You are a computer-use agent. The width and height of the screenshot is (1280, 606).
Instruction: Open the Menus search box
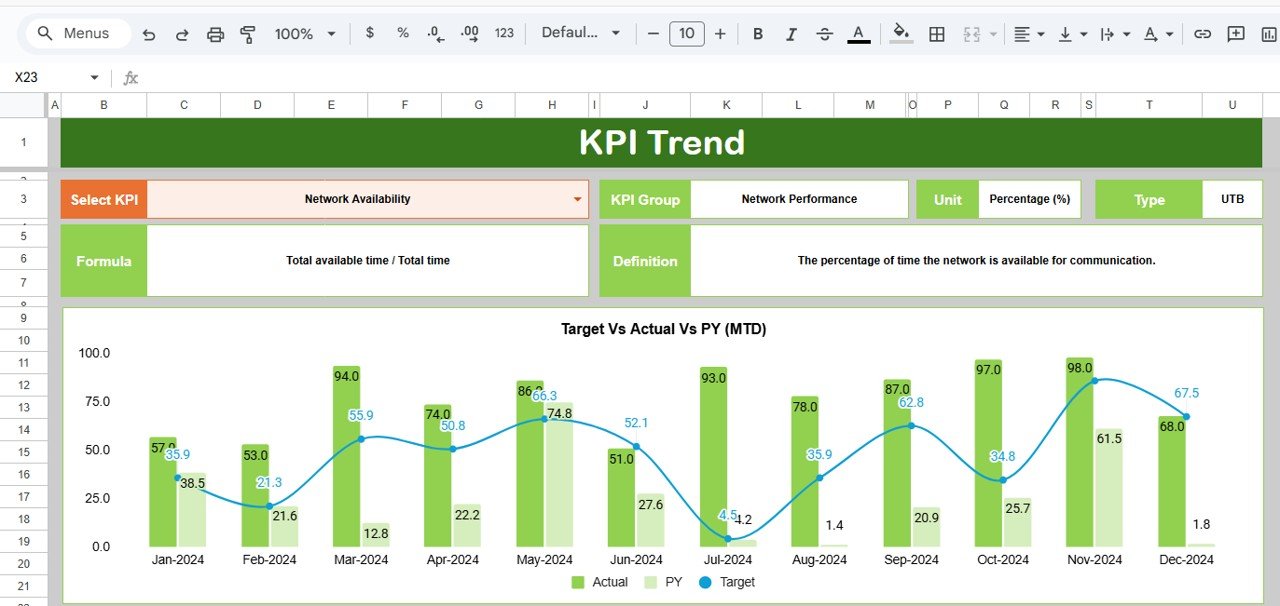tap(77, 33)
